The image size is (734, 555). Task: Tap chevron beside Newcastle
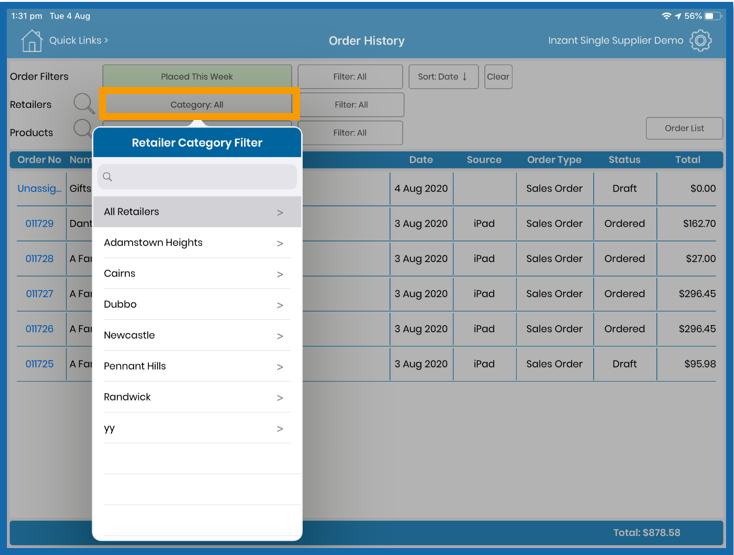click(x=280, y=336)
